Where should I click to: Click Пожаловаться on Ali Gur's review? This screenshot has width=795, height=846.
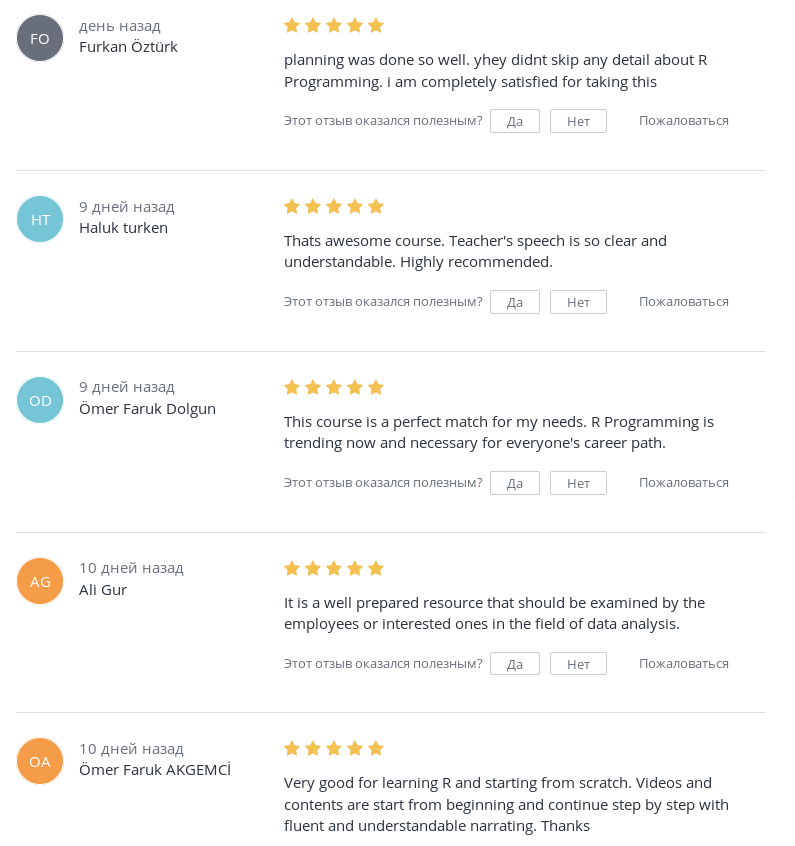[683, 663]
